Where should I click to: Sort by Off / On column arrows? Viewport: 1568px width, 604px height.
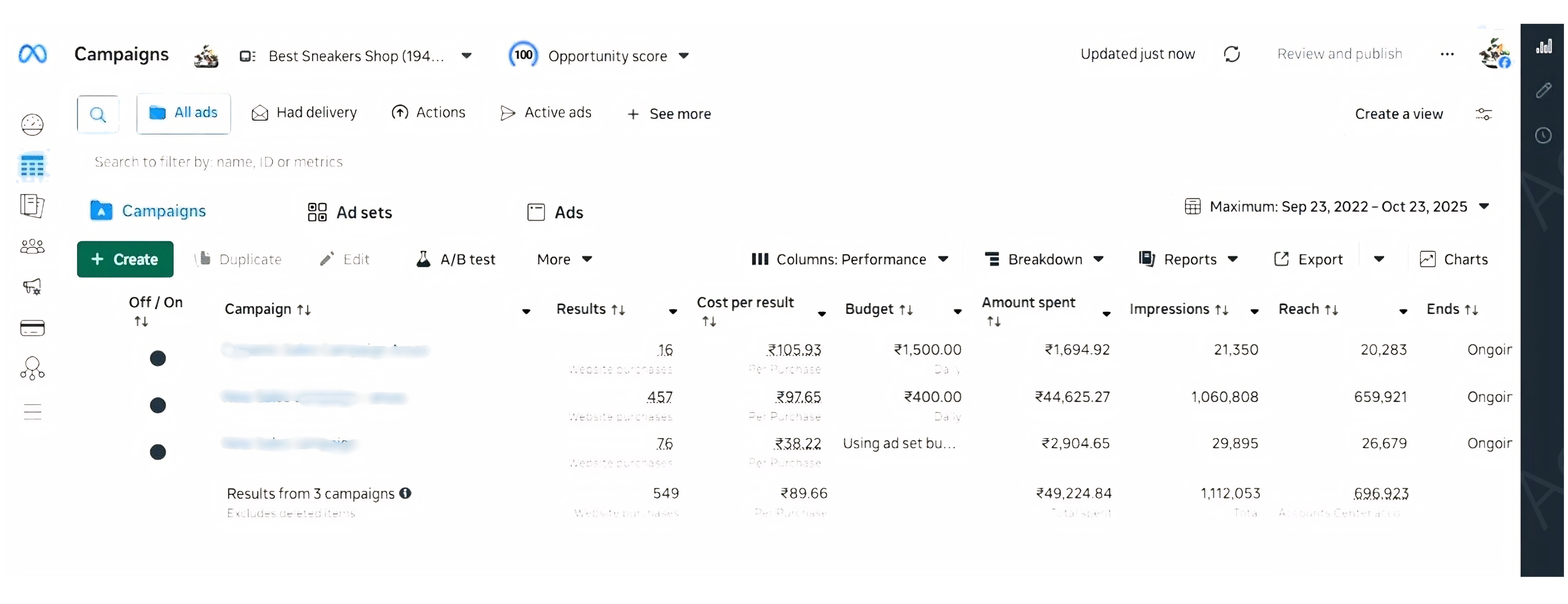pyautogui.click(x=141, y=321)
